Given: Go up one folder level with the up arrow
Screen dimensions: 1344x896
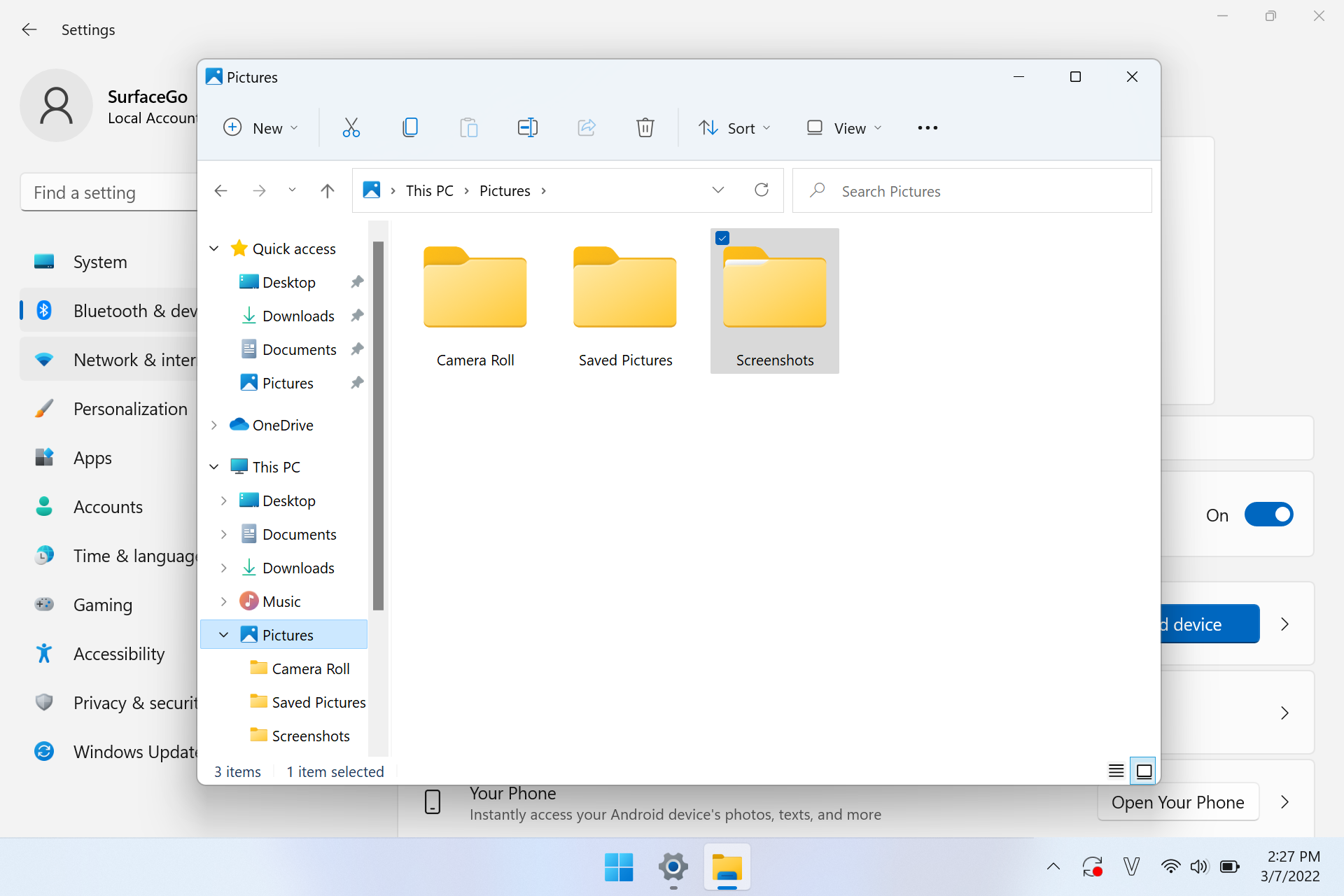Looking at the screenshot, I should coord(327,190).
